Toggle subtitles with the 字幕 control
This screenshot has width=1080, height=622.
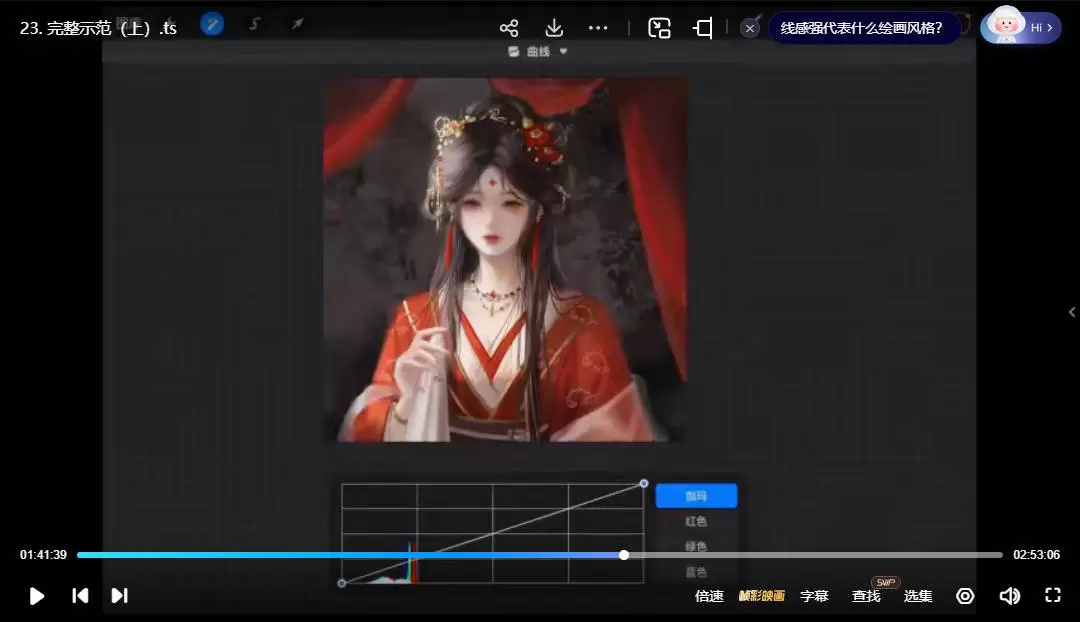pos(815,596)
